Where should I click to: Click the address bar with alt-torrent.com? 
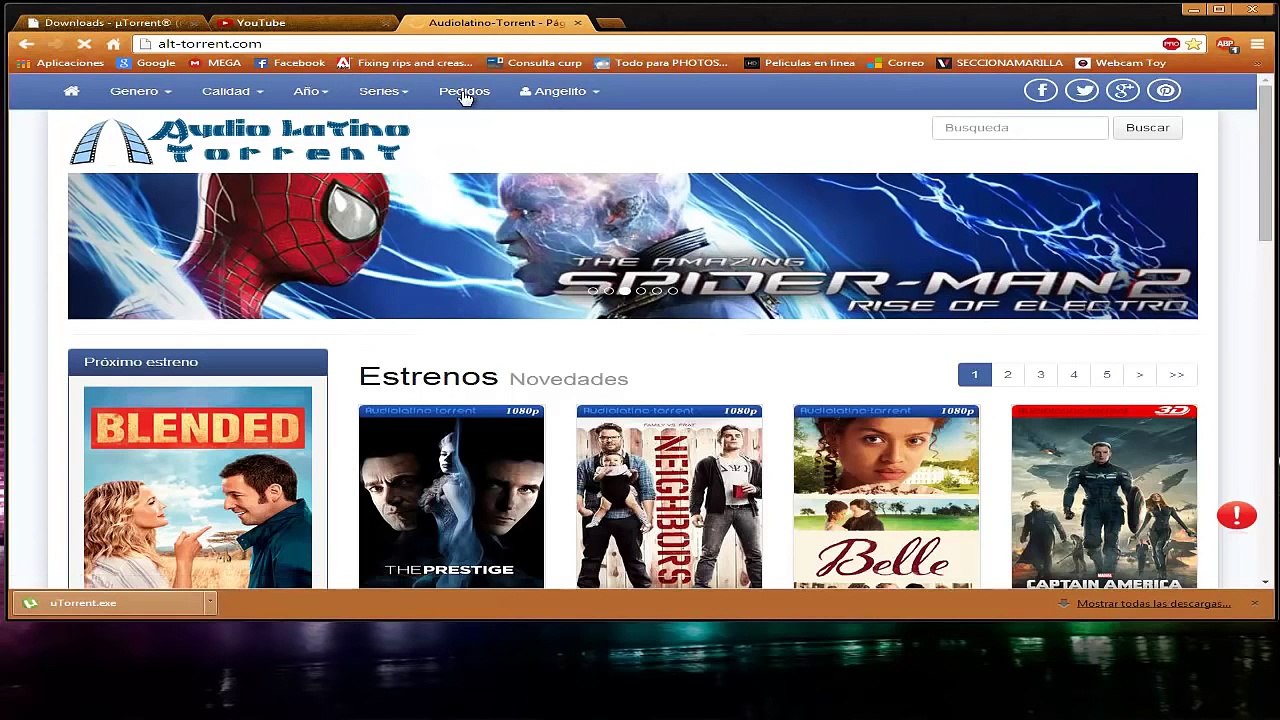click(x=650, y=44)
